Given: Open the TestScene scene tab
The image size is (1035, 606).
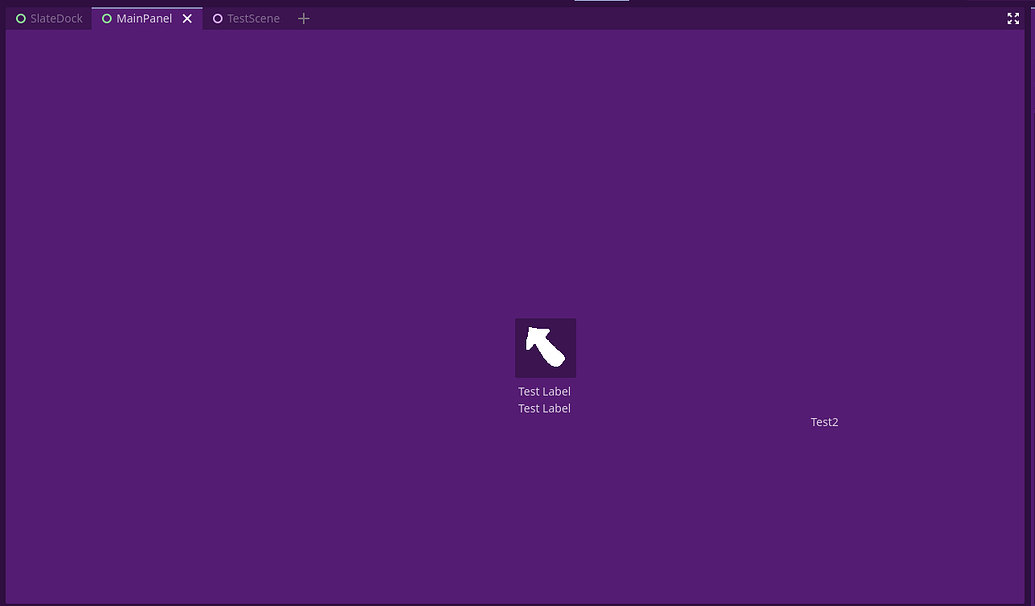Looking at the screenshot, I should (246, 18).
